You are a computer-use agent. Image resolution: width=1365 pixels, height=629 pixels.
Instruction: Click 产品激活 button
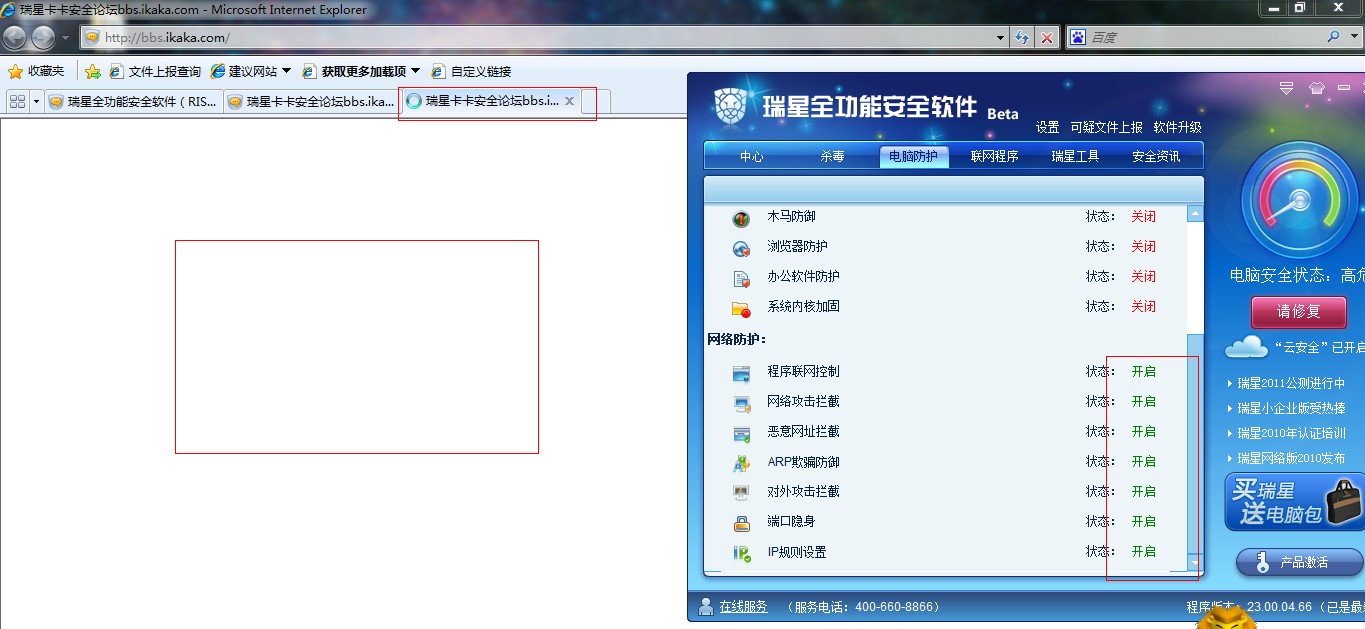click(x=1299, y=562)
